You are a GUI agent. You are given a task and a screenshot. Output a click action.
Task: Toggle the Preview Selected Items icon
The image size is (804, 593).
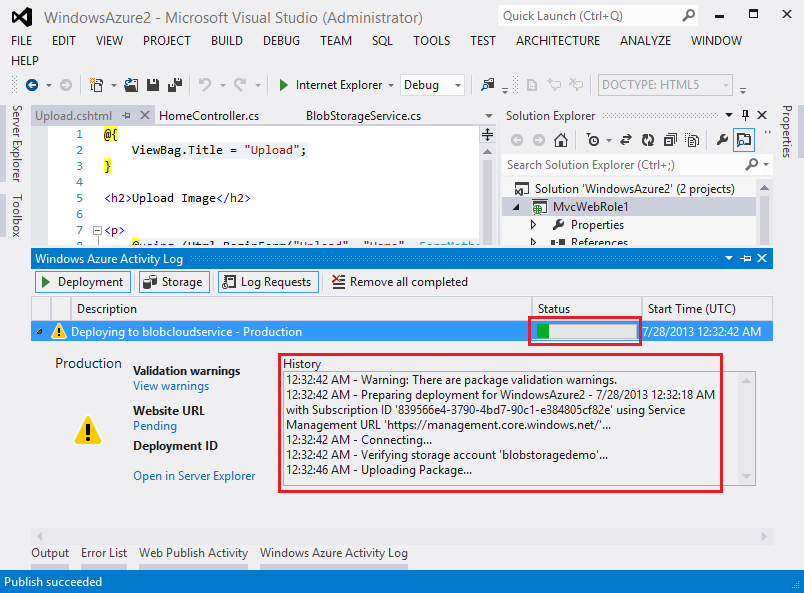tap(744, 140)
